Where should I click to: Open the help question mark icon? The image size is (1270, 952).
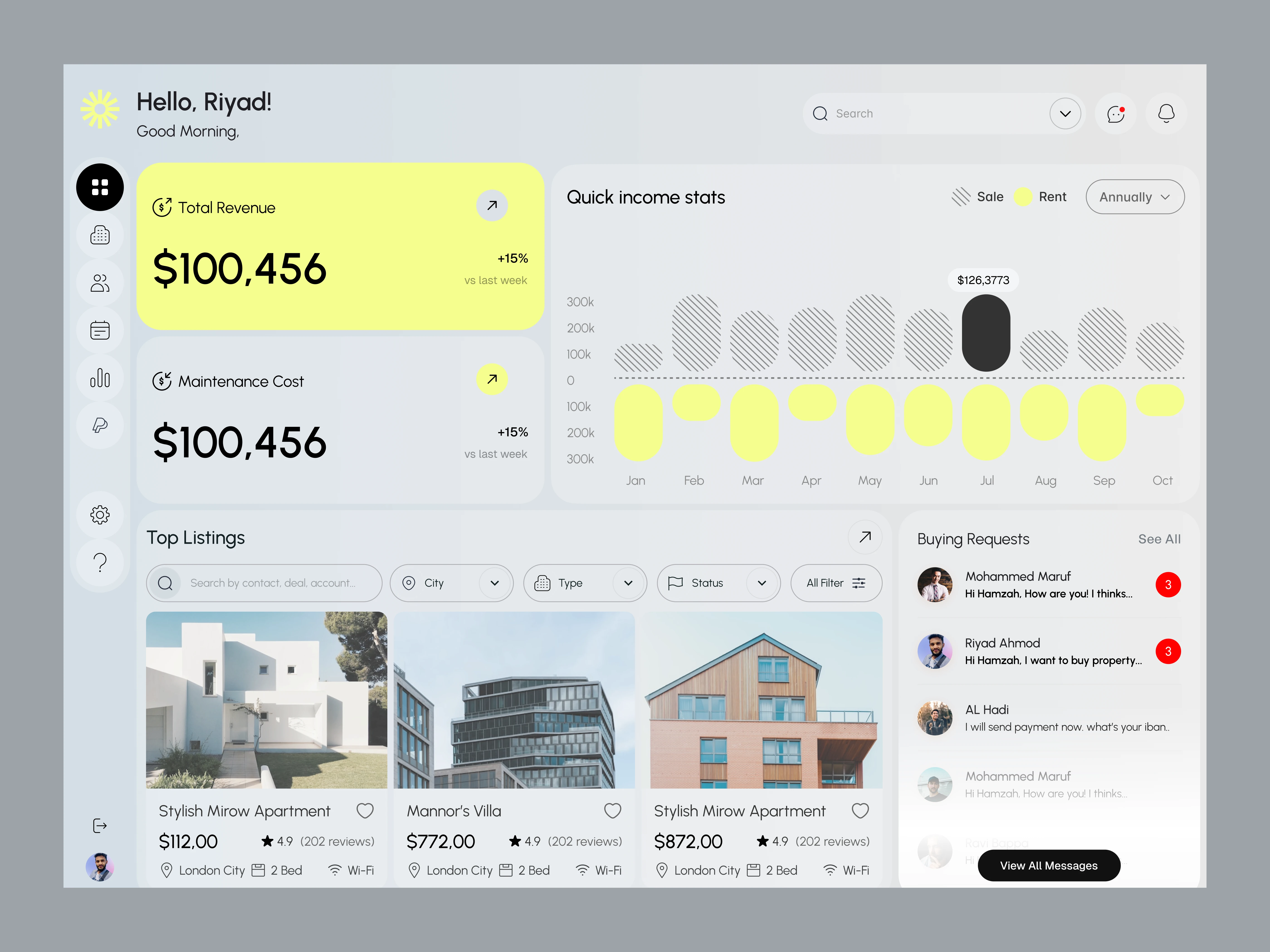(x=100, y=562)
